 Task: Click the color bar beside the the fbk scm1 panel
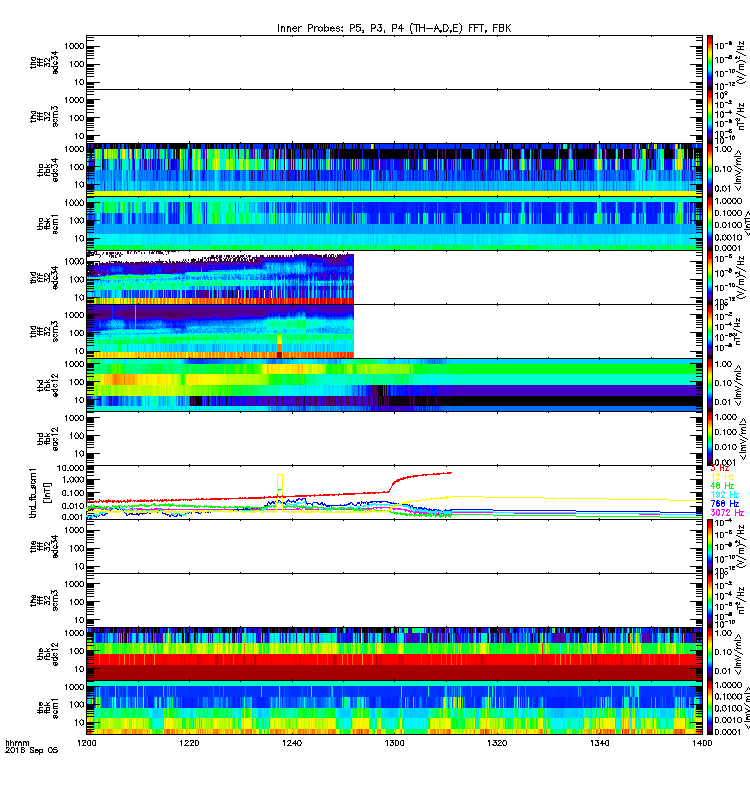(x=710, y=708)
